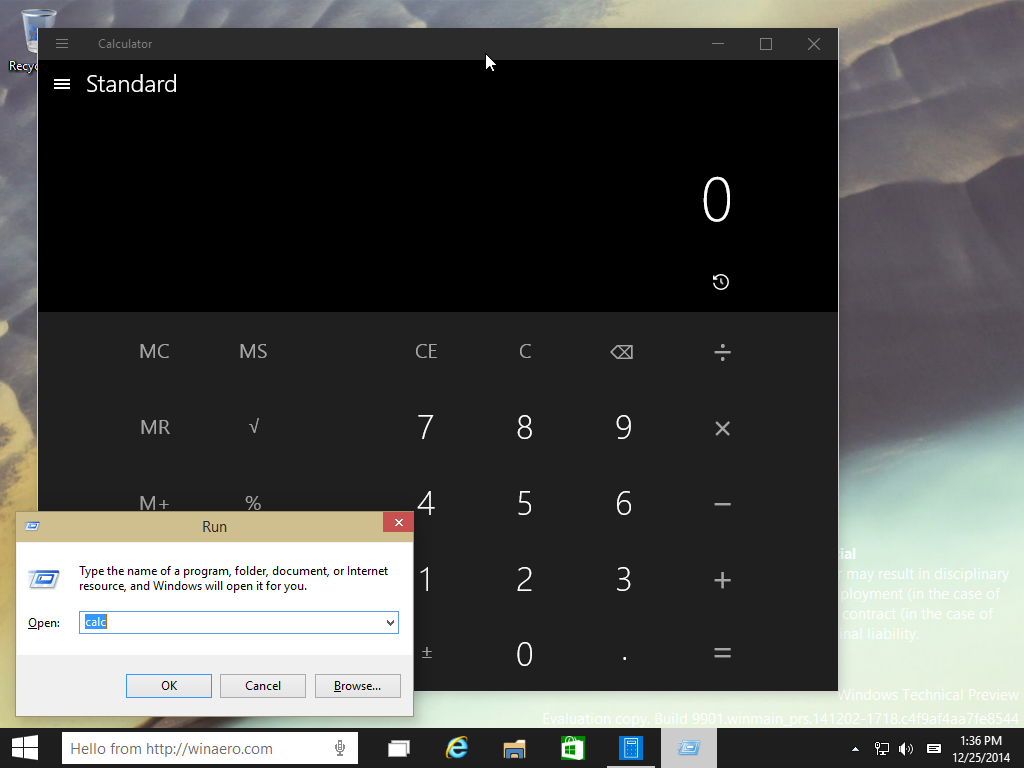Click the Windows Start button
The width and height of the screenshot is (1024, 768).
coord(25,748)
